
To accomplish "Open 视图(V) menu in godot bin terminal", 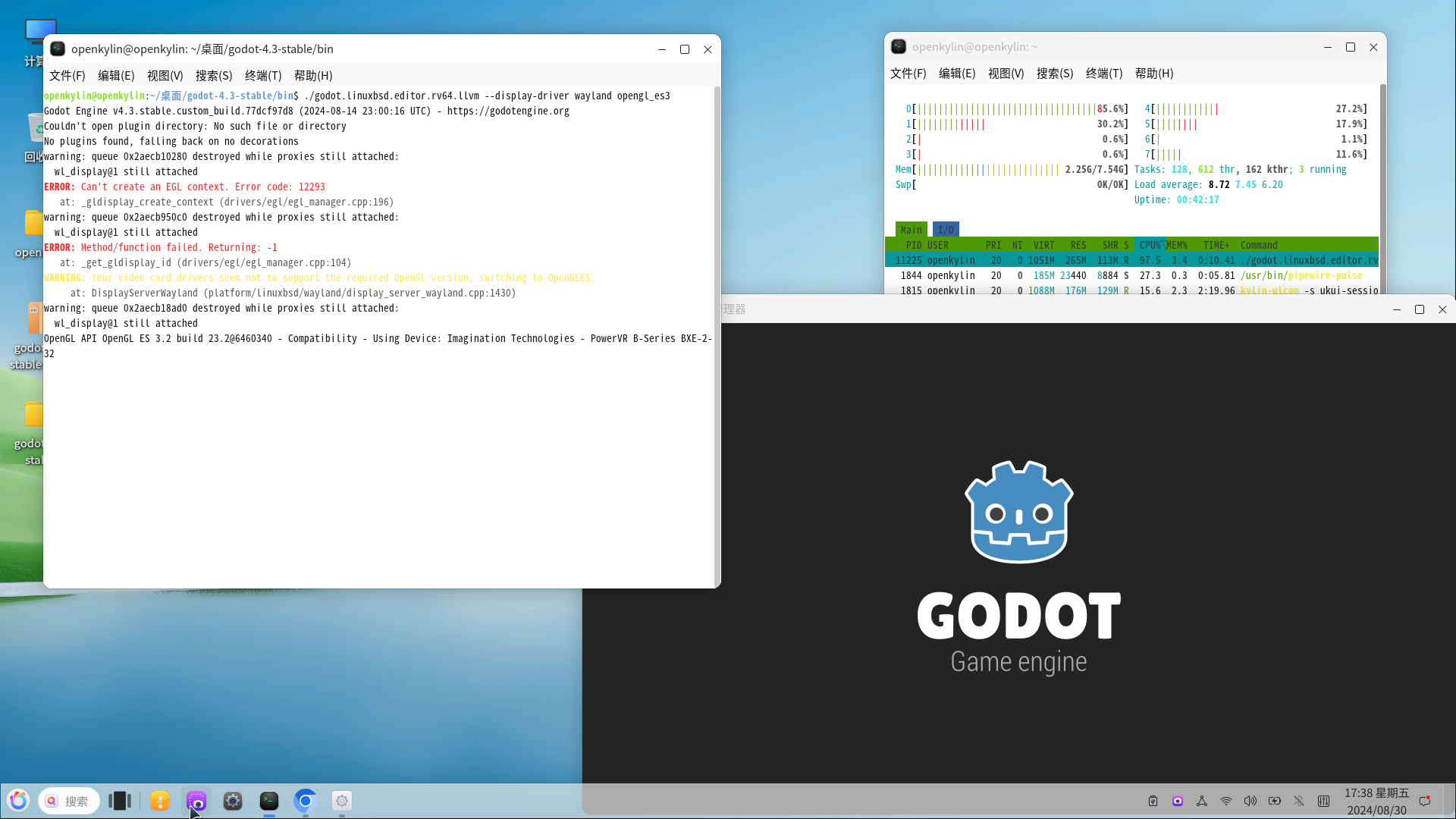I will tap(165, 76).
